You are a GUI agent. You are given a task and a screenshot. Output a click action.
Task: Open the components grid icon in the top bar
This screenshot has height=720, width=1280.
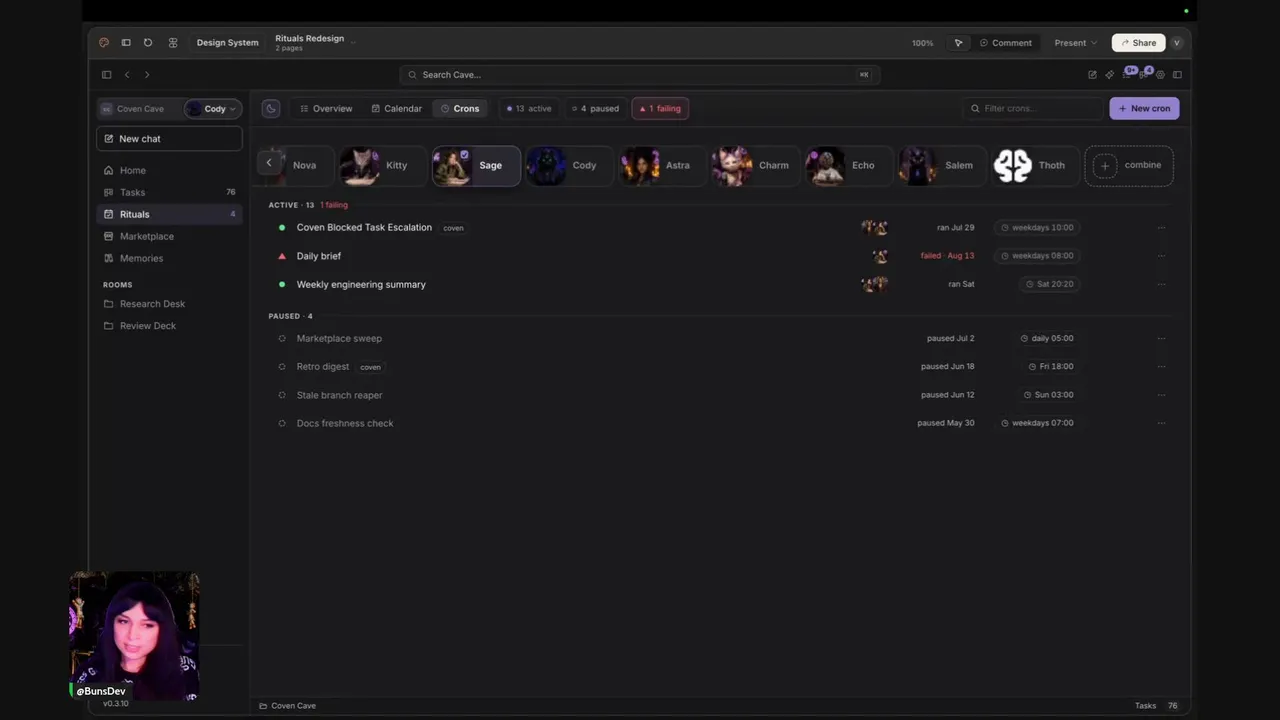point(173,43)
